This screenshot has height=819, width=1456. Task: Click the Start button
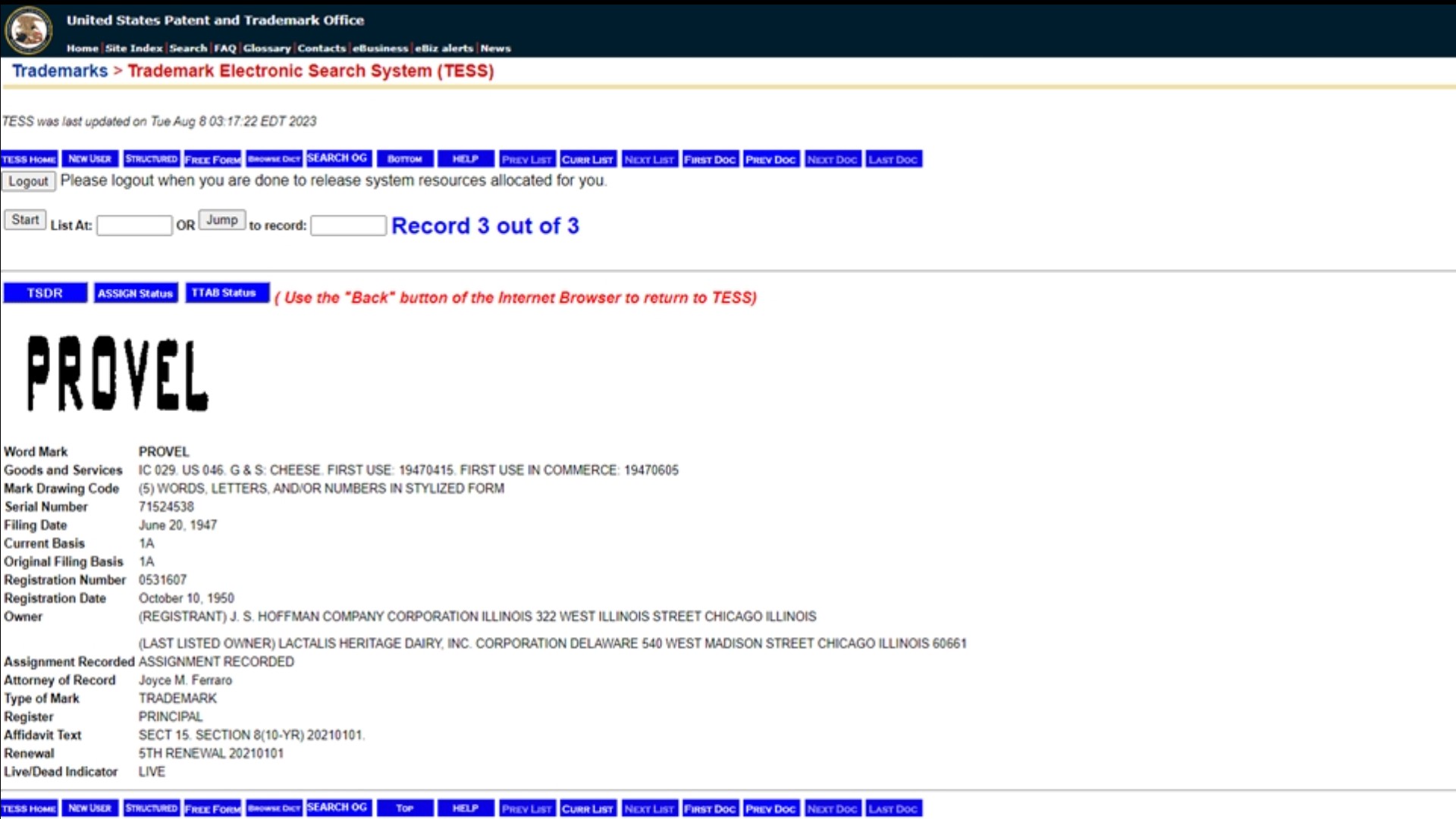point(25,220)
